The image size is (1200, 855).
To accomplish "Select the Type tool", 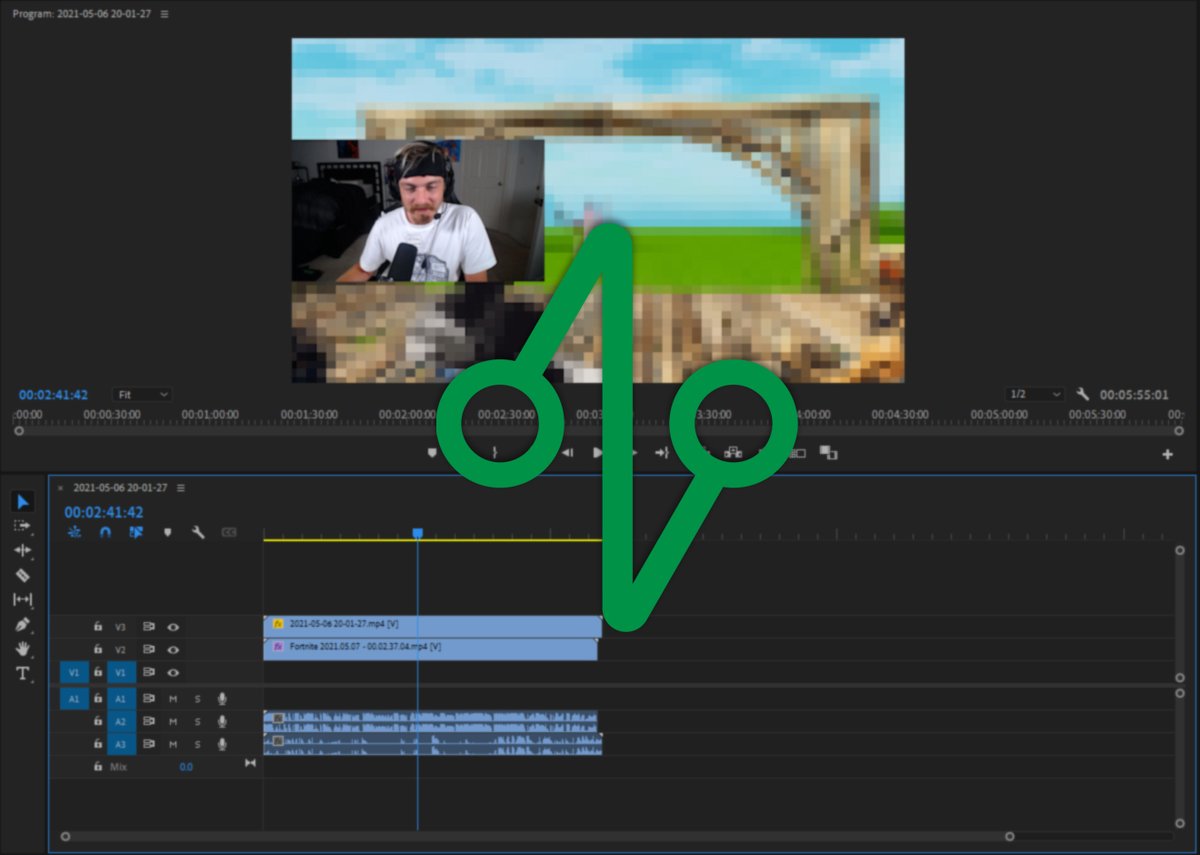I will point(22,673).
